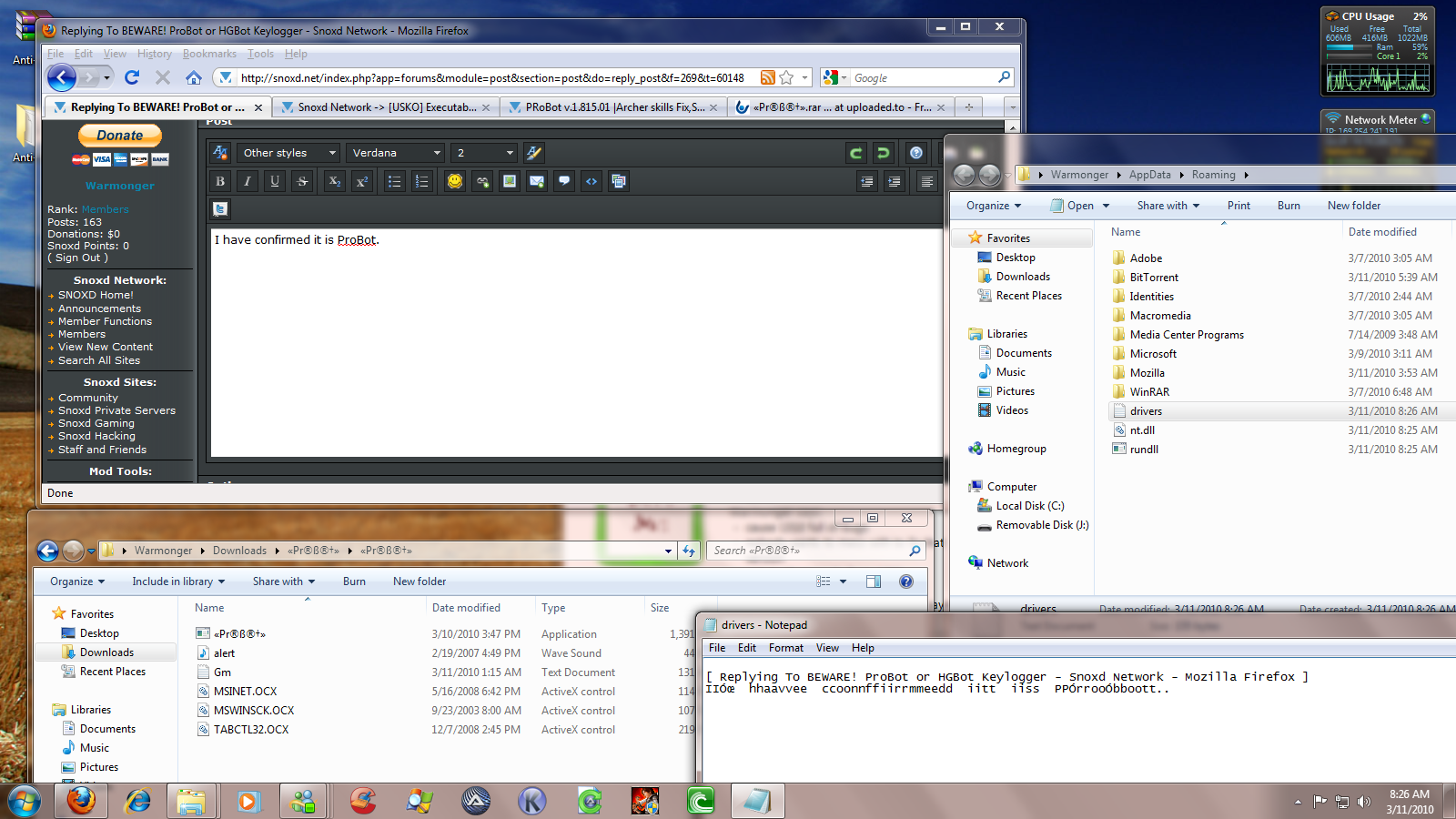1456x819 pixels.
Task: Click Firefox reload button
Action: coord(132,77)
